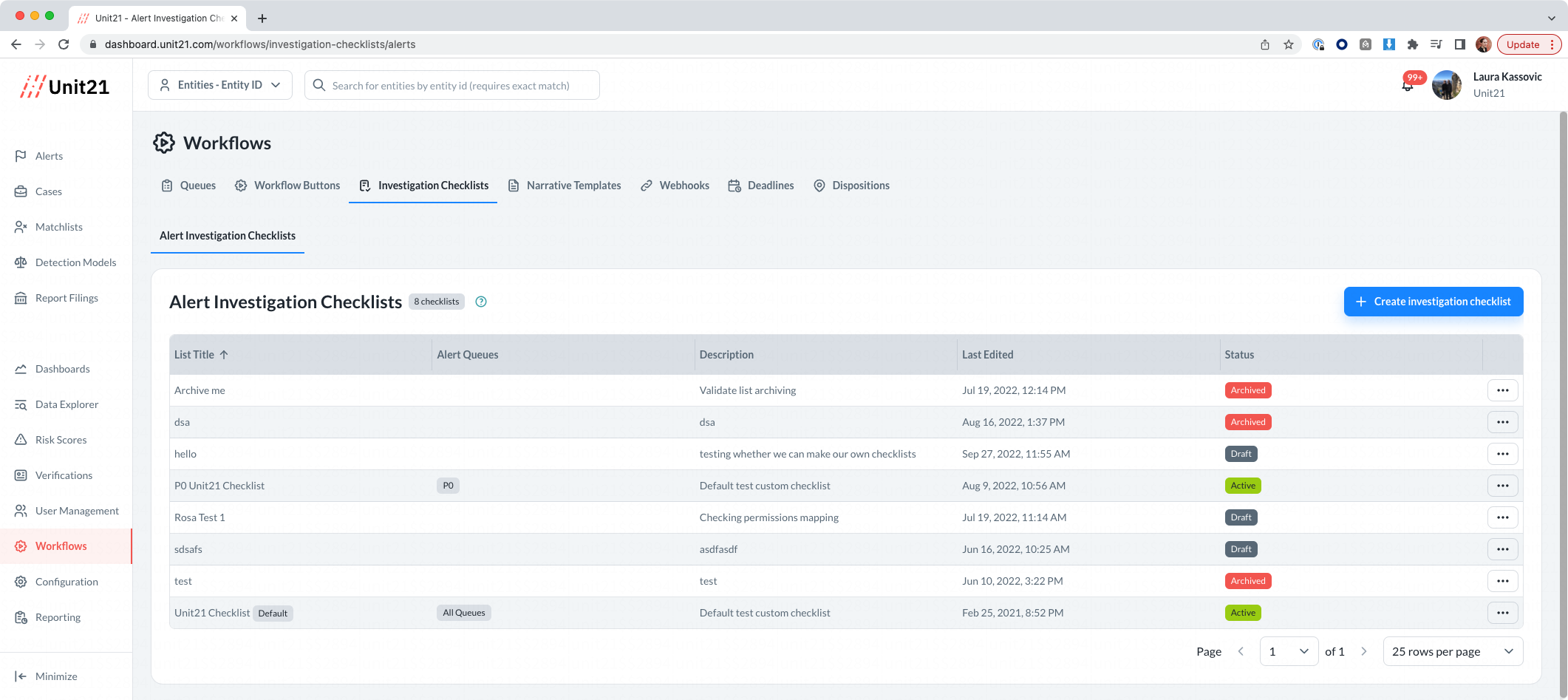Open actions menu for sdsafs row
The width and height of the screenshot is (1568, 700).
click(x=1502, y=549)
